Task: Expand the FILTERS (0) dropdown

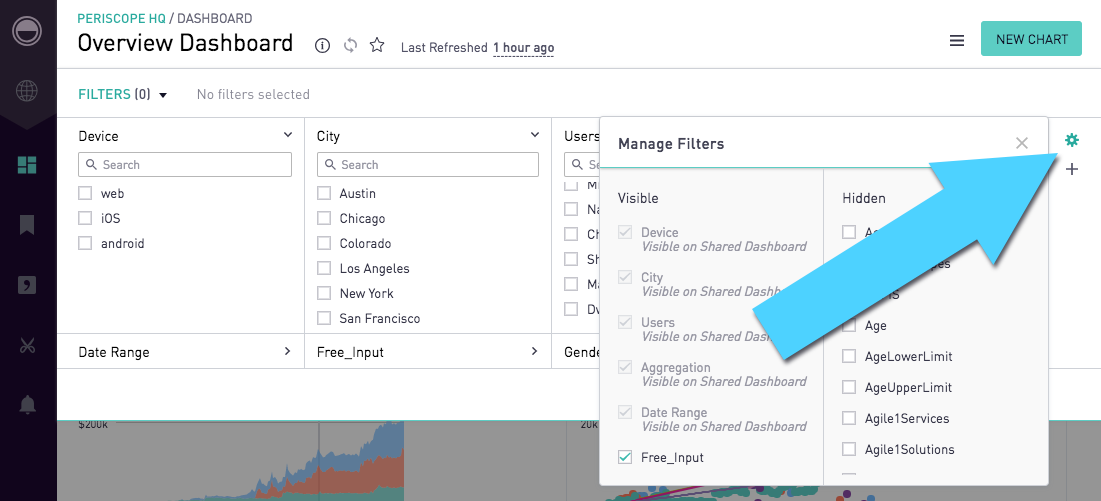Action: point(123,94)
